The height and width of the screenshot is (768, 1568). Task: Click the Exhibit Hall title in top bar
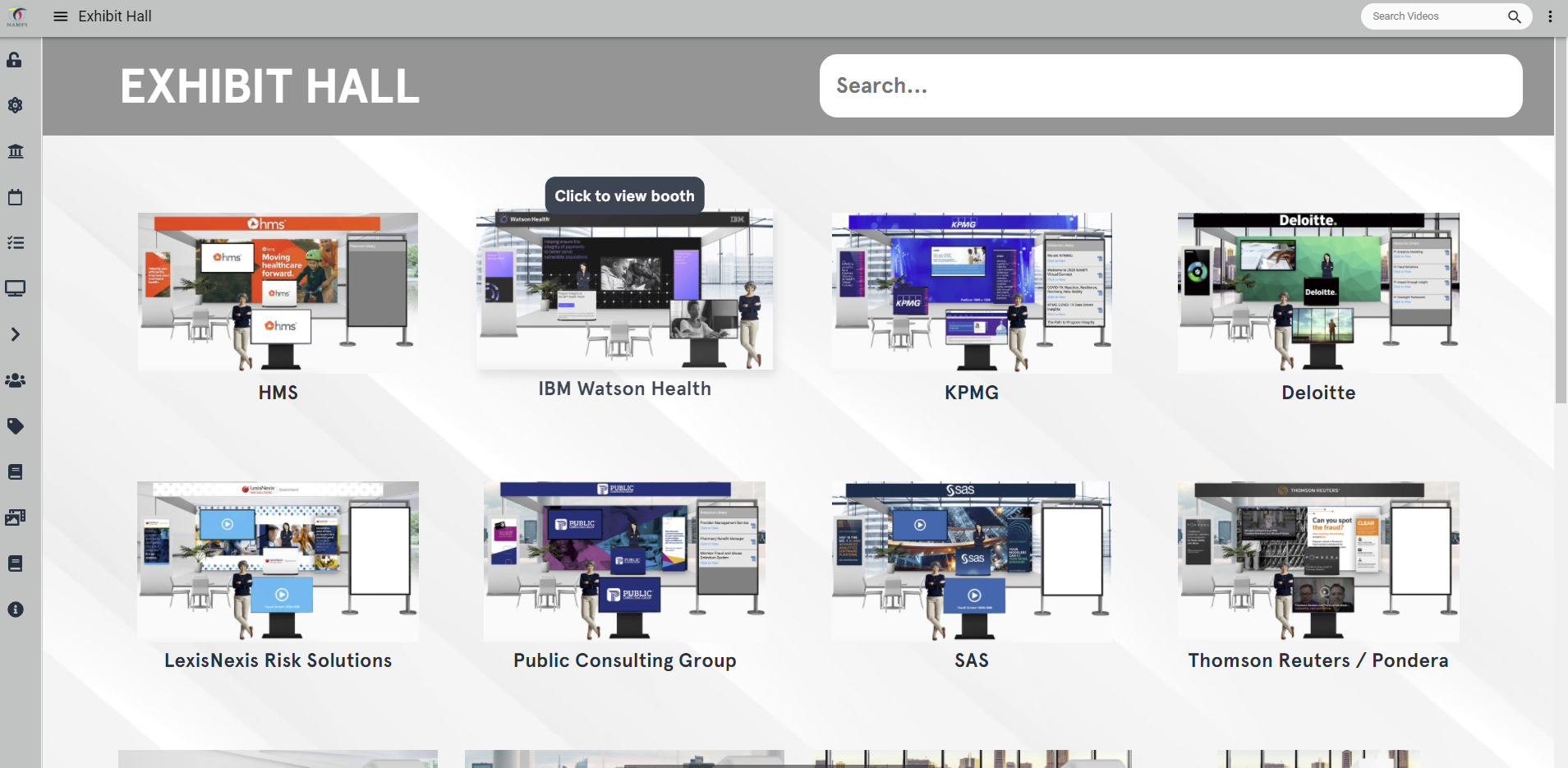[115, 16]
